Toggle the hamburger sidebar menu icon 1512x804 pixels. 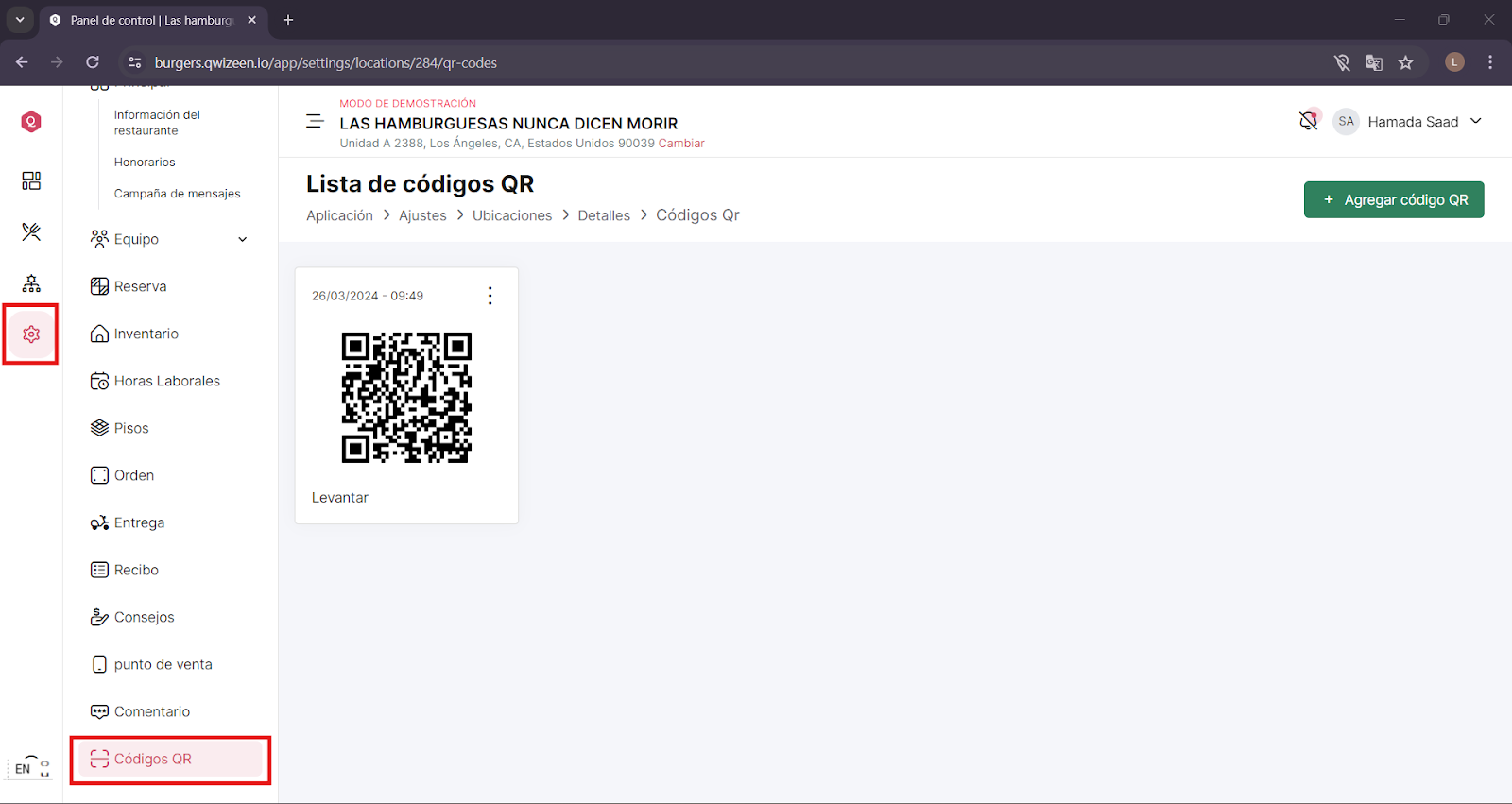(315, 122)
